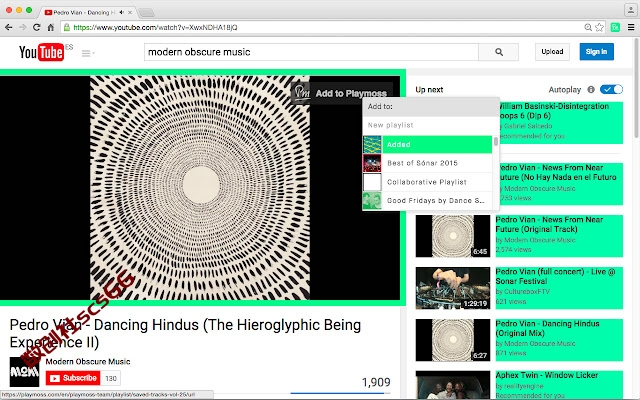This screenshot has height=400, width=640.
Task: Click the green padlock in address bar
Action: (x=67, y=27)
